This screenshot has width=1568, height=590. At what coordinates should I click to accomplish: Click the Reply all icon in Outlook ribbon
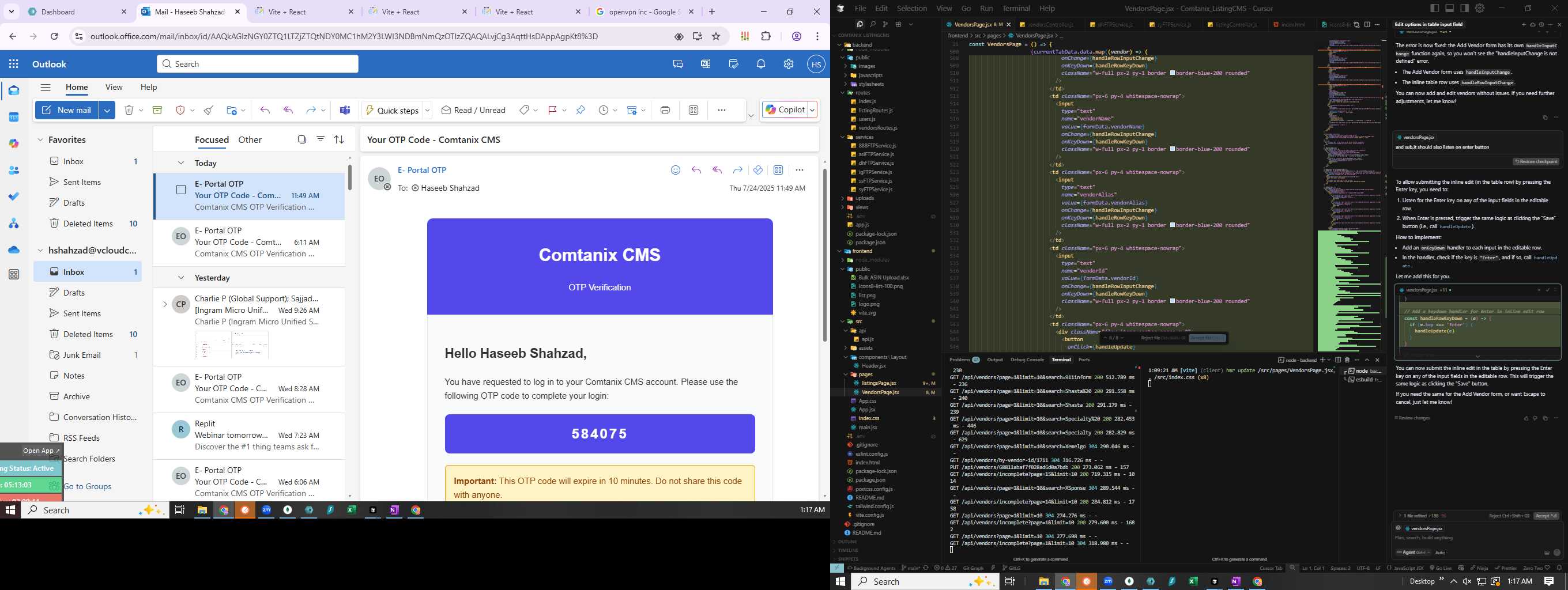coord(288,110)
